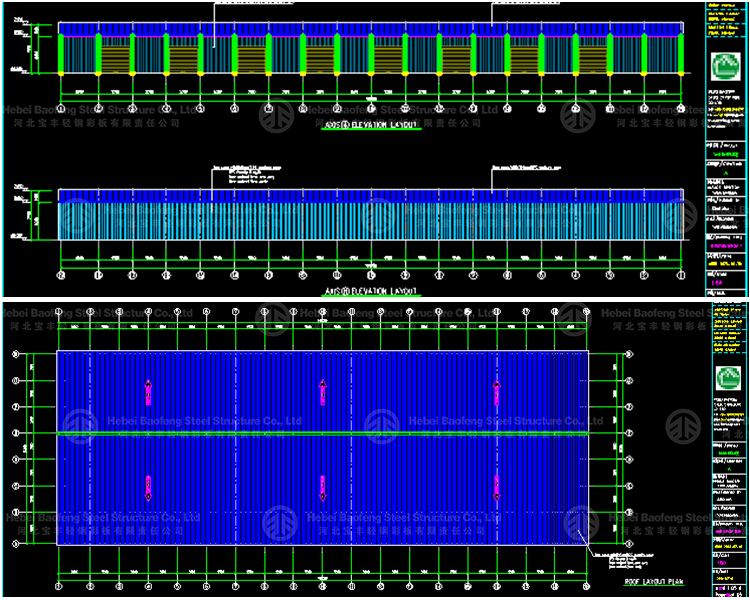Select the bottom-right magenta roof ventilator marker
750x600 pixels.
496,487
